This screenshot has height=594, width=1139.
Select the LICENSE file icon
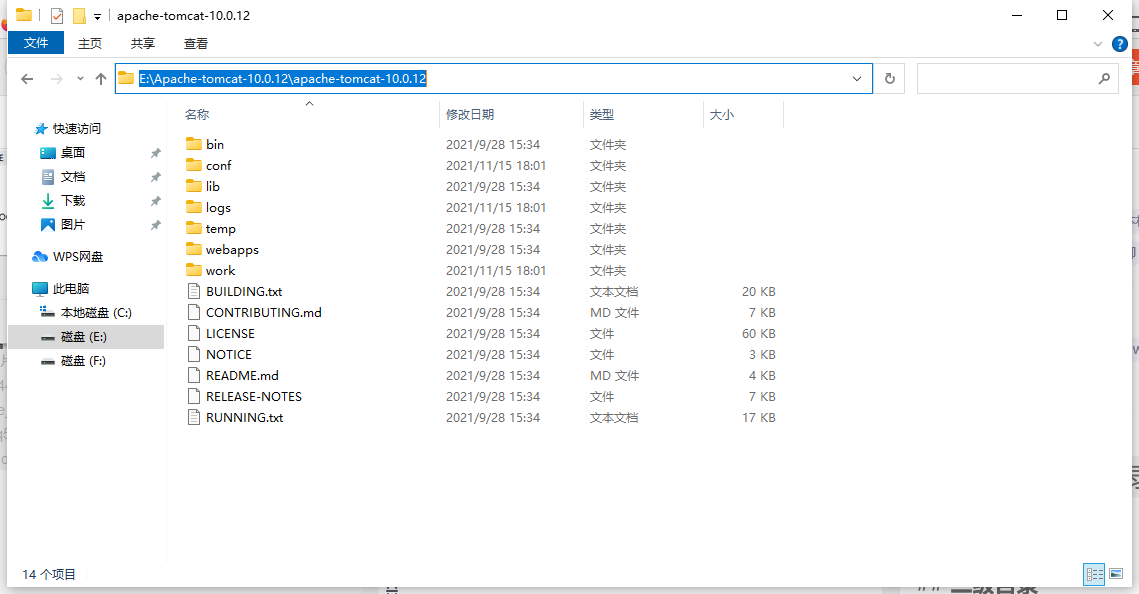193,333
